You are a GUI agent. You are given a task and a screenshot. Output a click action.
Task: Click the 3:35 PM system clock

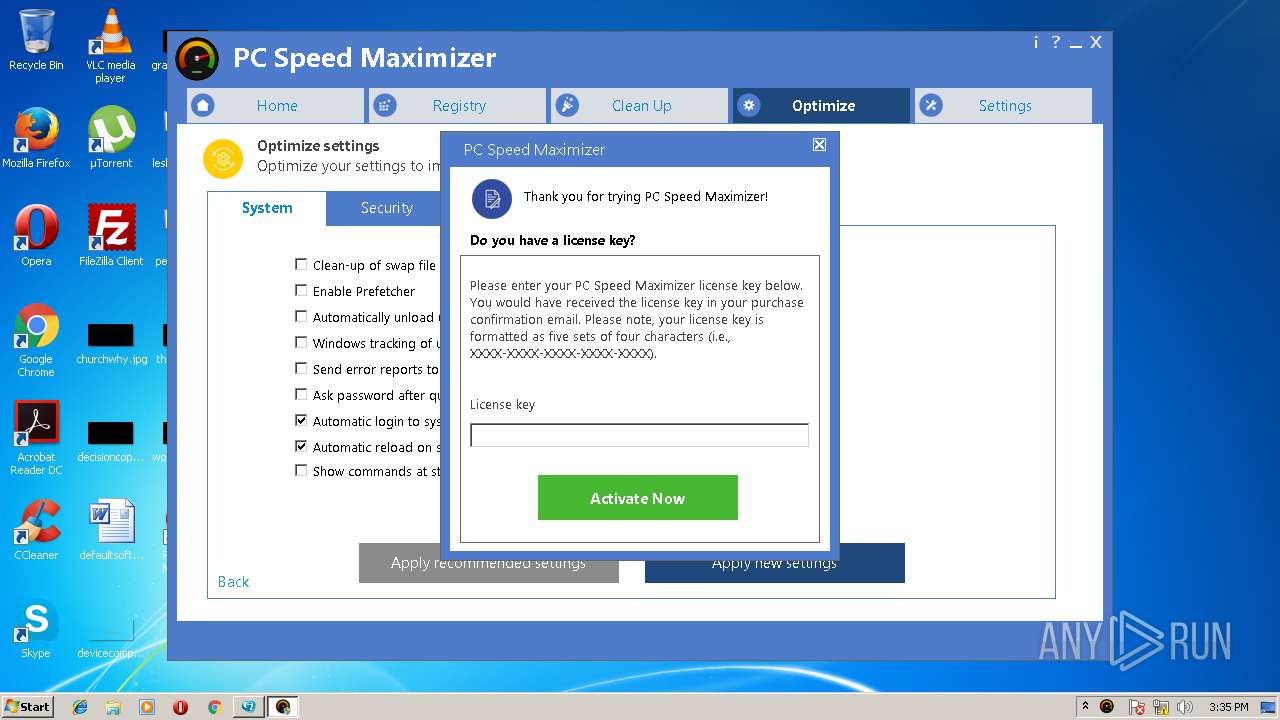(x=1228, y=707)
